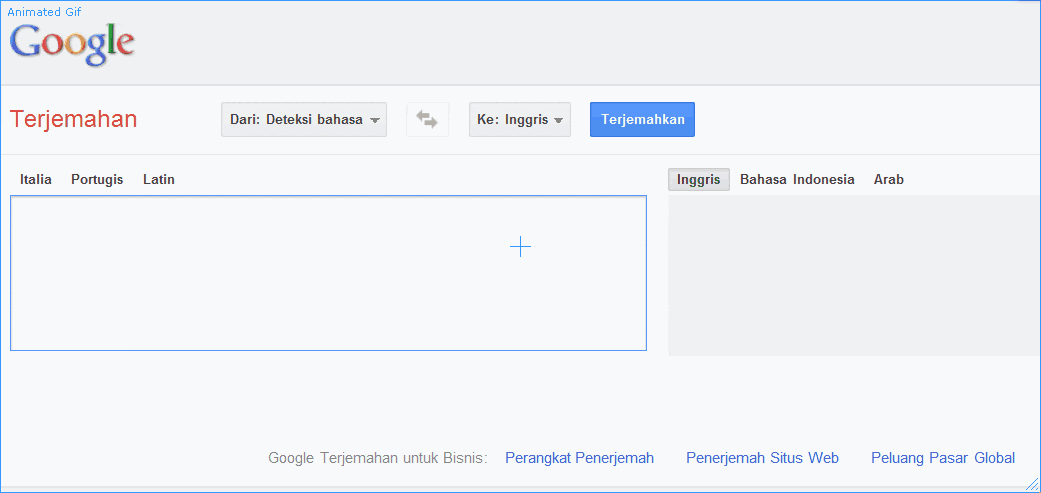Click the gray translation output area
Viewport: 1041px width, 493px height.
pos(854,275)
